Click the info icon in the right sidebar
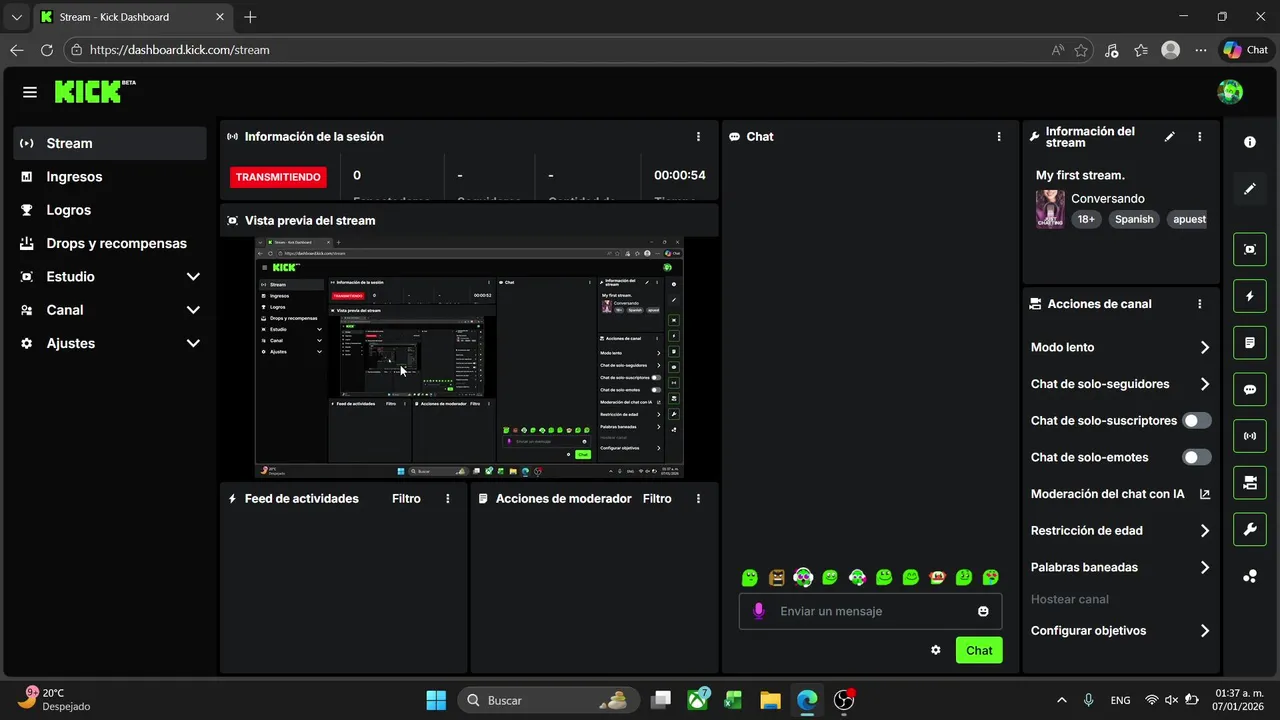The image size is (1280, 720). pyautogui.click(x=1250, y=142)
